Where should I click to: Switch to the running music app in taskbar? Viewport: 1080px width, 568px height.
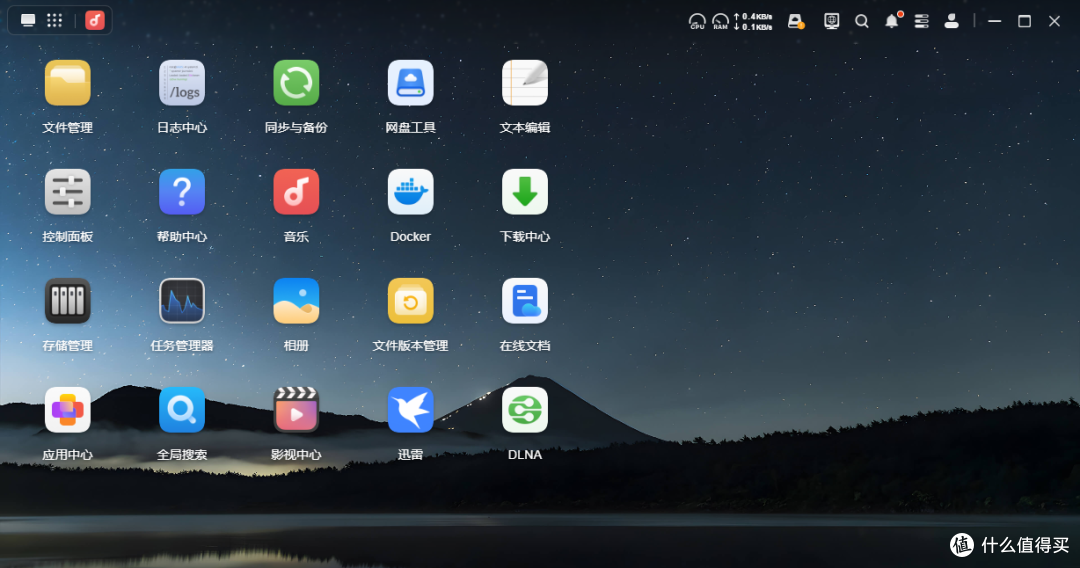(x=95, y=21)
